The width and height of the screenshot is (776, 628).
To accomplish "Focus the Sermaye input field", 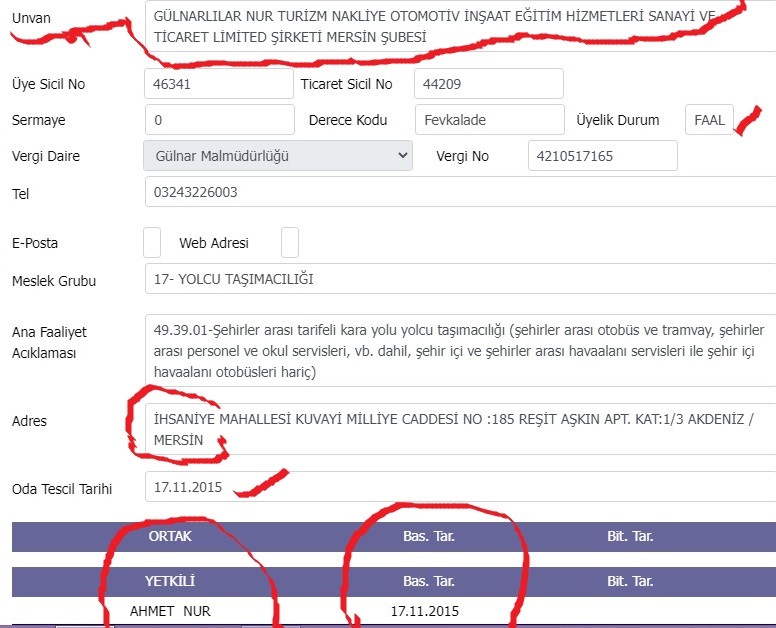I will [220, 119].
